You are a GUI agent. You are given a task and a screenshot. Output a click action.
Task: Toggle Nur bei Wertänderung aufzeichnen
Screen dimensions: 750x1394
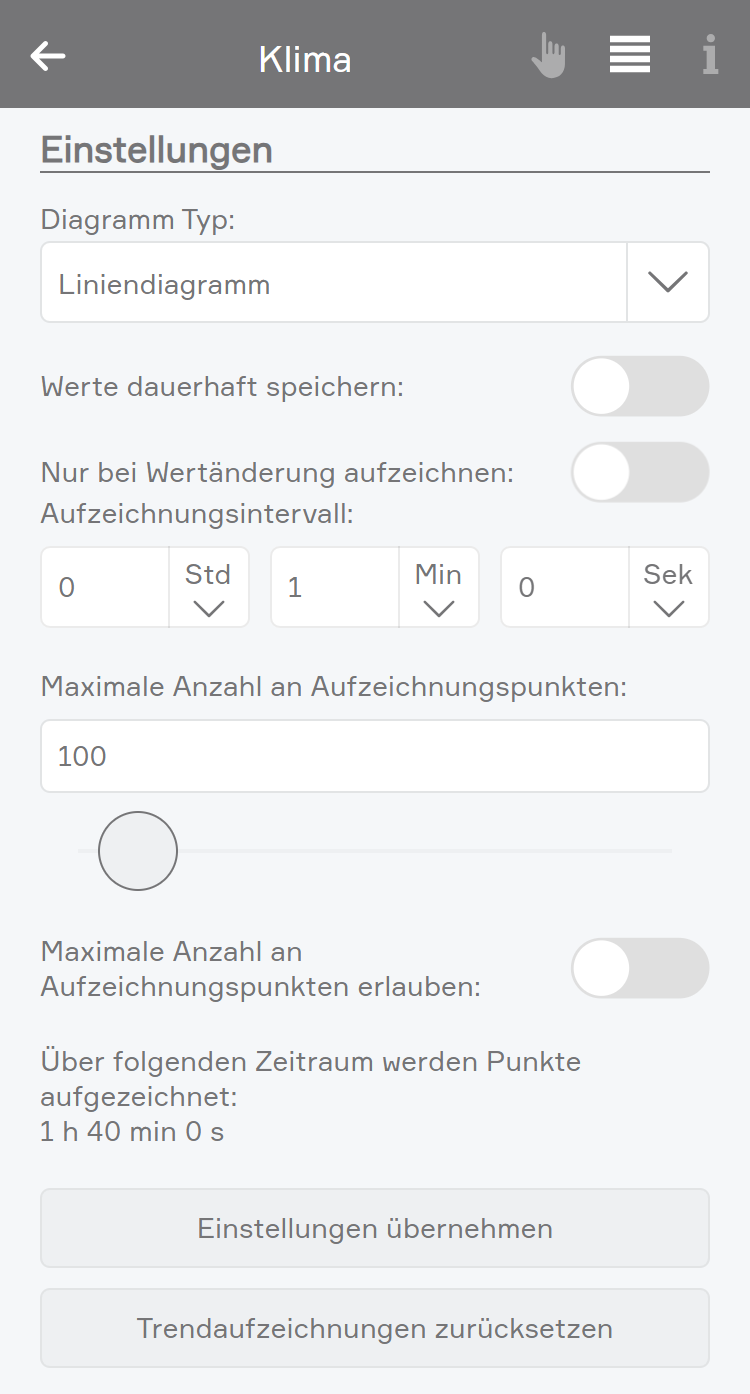(x=640, y=472)
